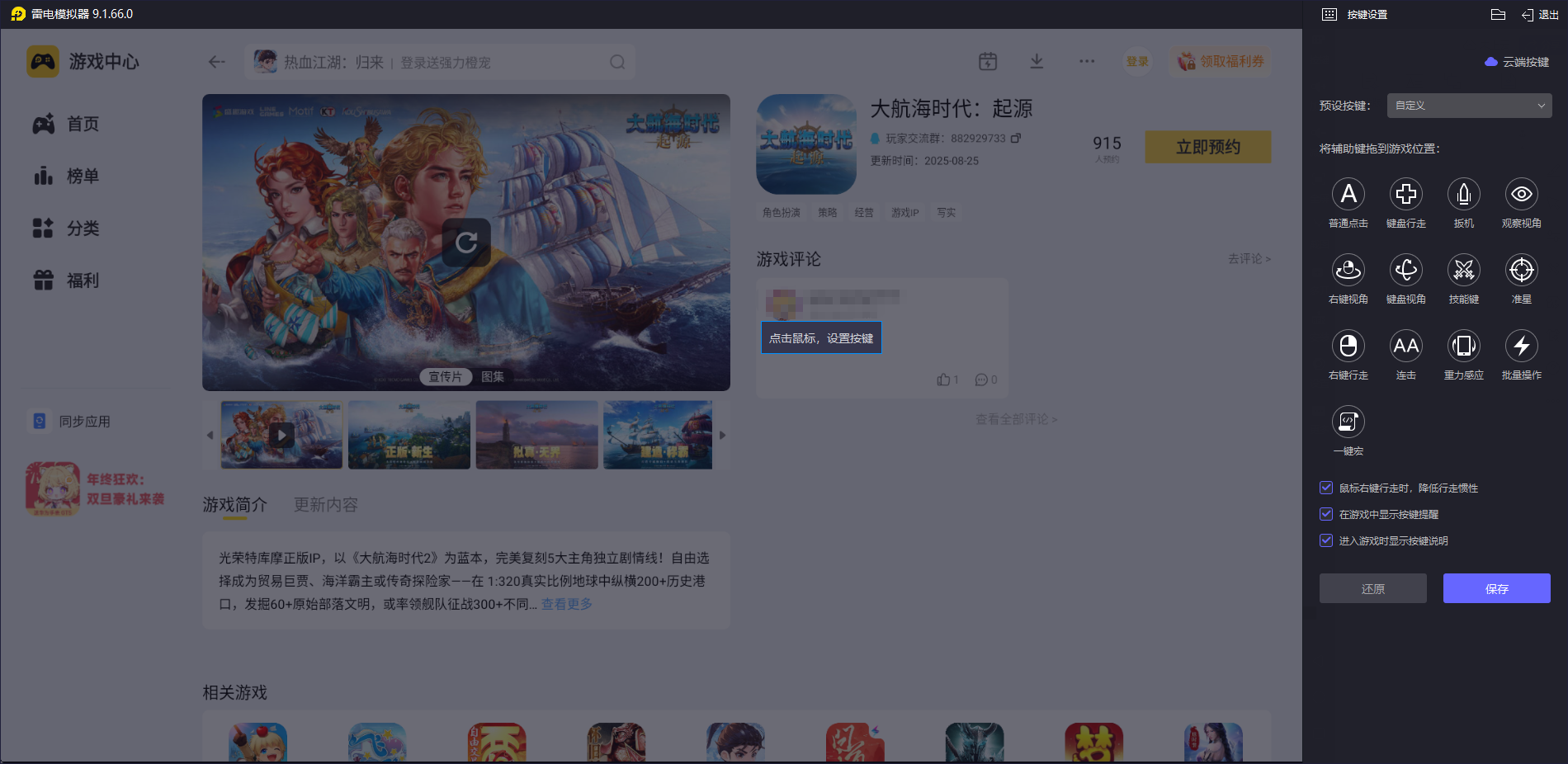
Task: Click the 登录 button
Action: coord(1137,61)
